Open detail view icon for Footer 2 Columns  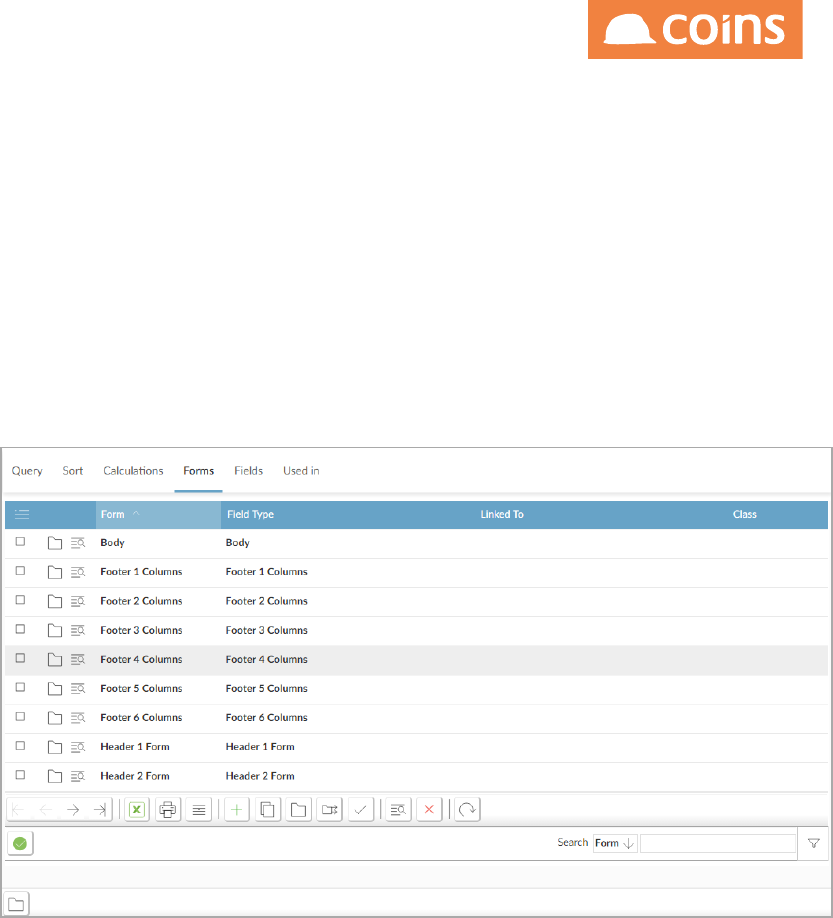[78, 601]
